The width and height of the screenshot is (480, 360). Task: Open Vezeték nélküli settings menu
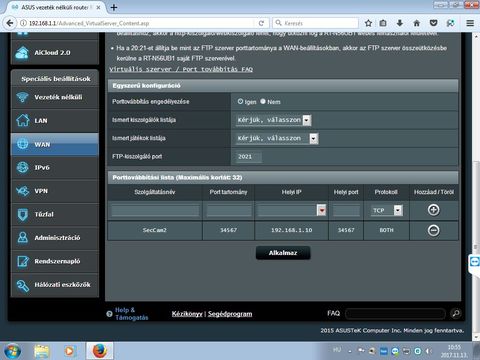55,97
